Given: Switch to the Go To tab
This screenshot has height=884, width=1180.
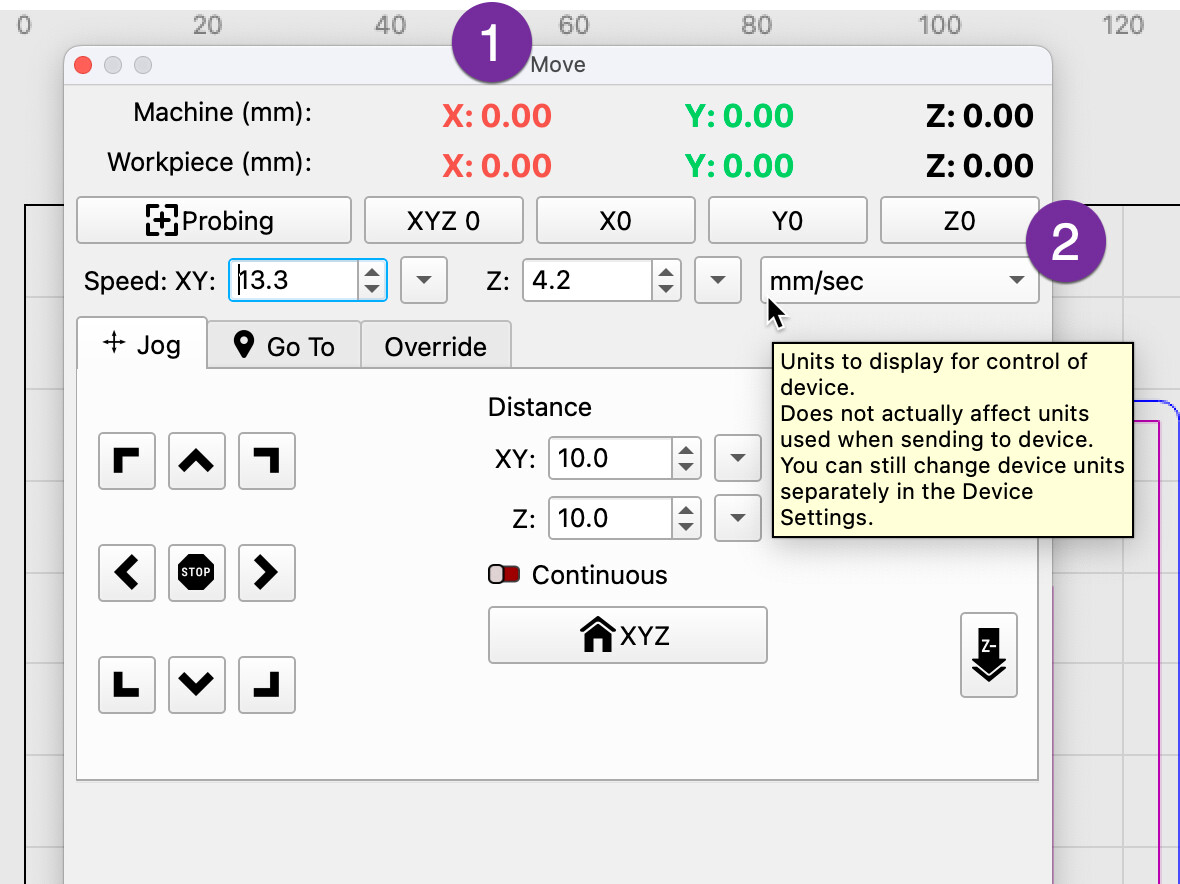Looking at the screenshot, I should (284, 346).
